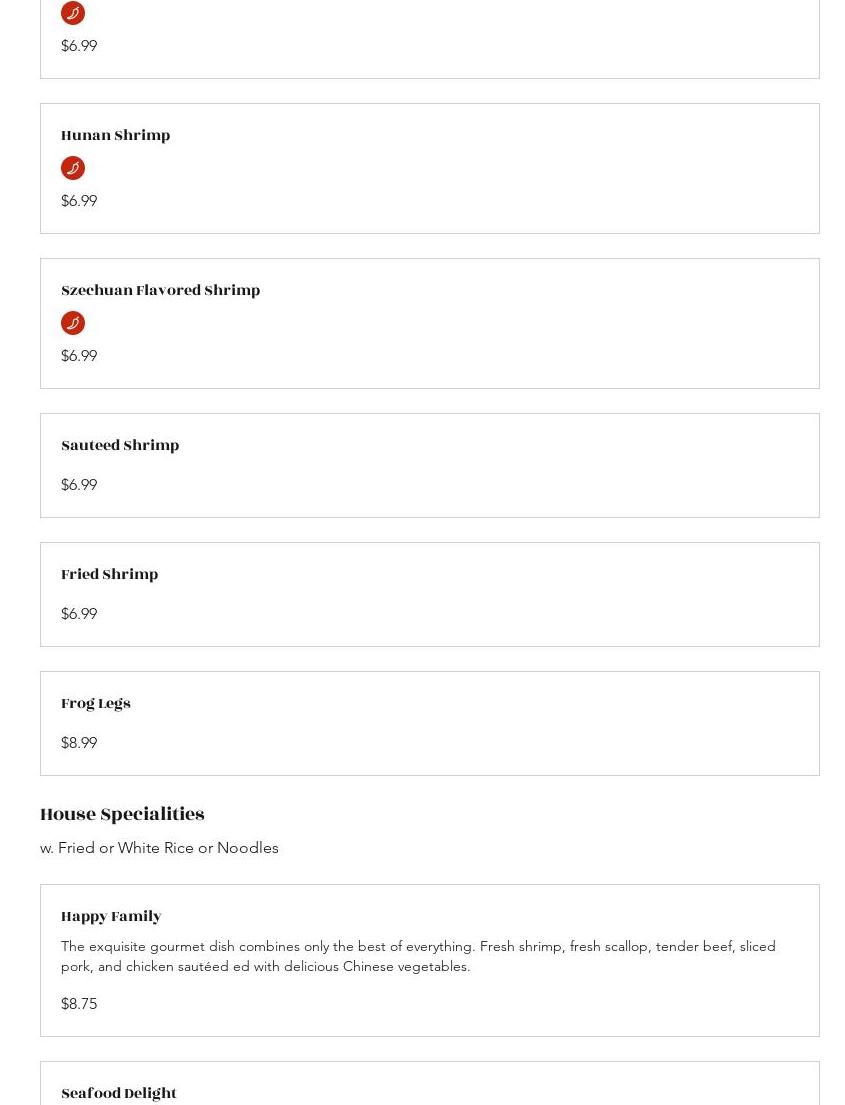The width and height of the screenshot is (845, 1105).
Task: Click the $8.99 Frog Legs price
Action: 79,743
